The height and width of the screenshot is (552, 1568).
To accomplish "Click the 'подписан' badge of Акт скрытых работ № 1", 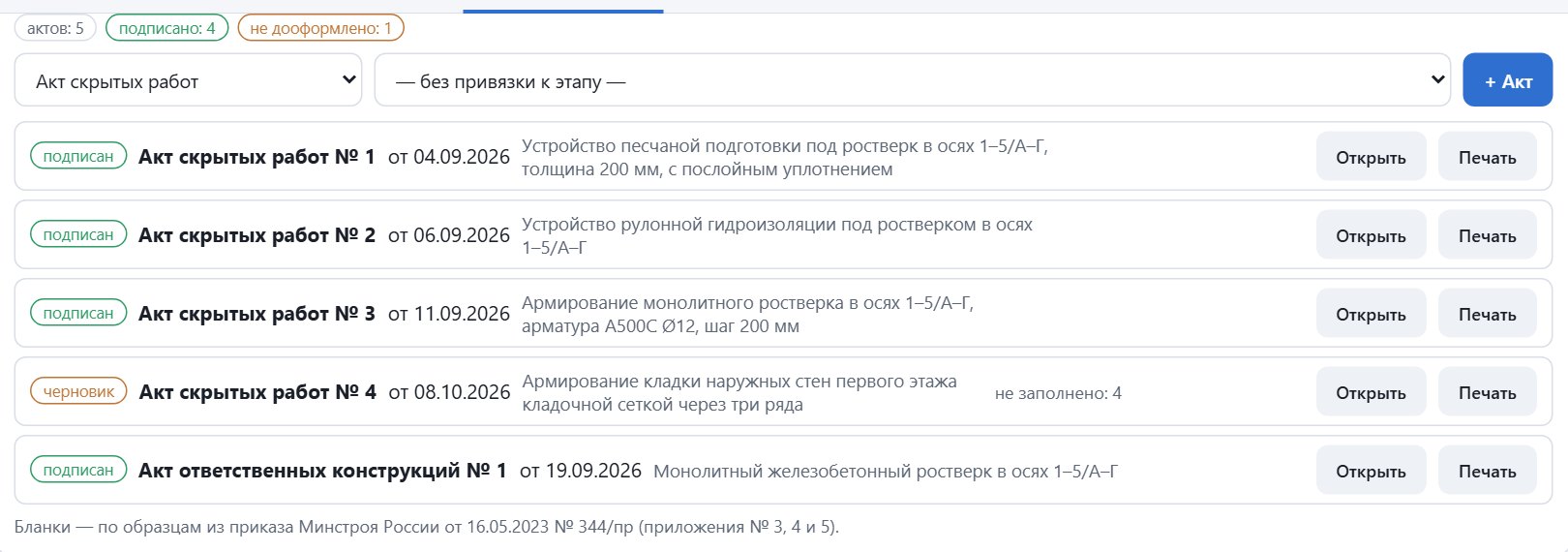I will pyautogui.click(x=78, y=157).
